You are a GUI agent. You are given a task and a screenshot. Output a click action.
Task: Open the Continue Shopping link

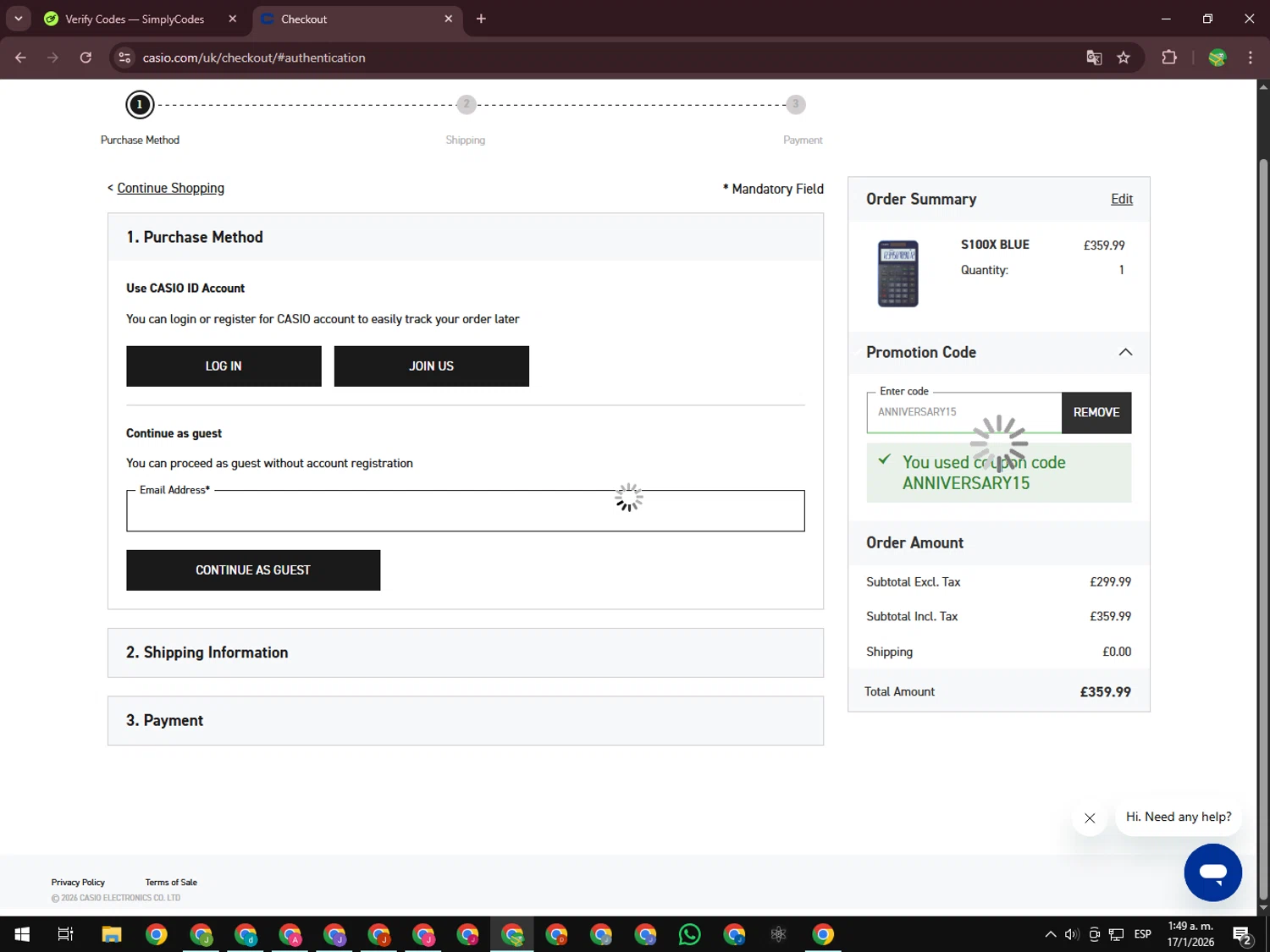click(170, 188)
